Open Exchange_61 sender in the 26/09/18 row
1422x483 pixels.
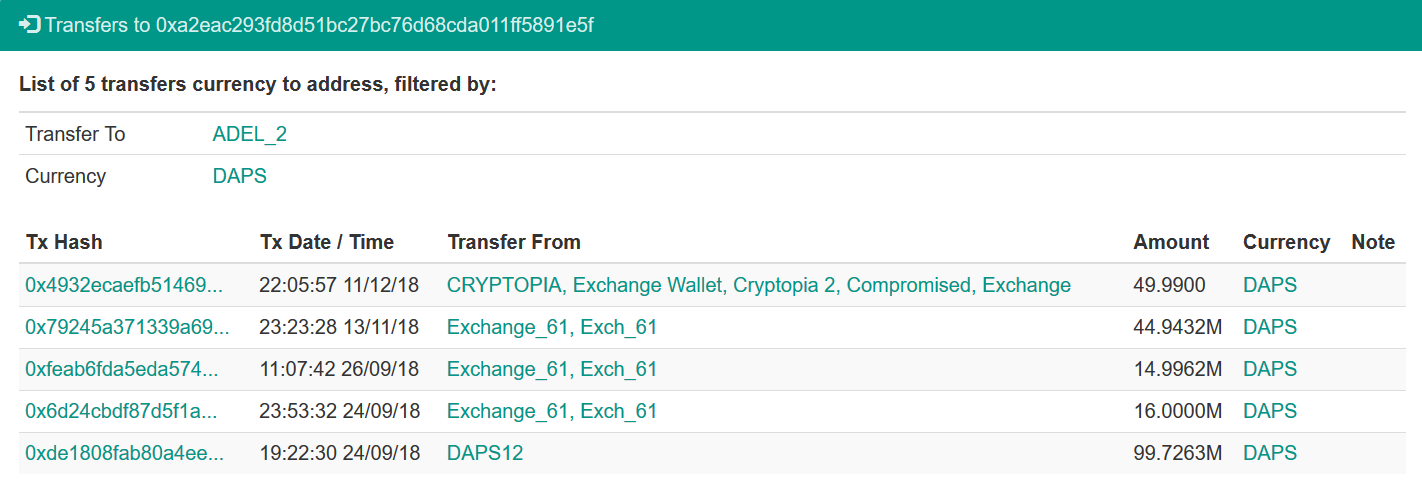pos(552,369)
